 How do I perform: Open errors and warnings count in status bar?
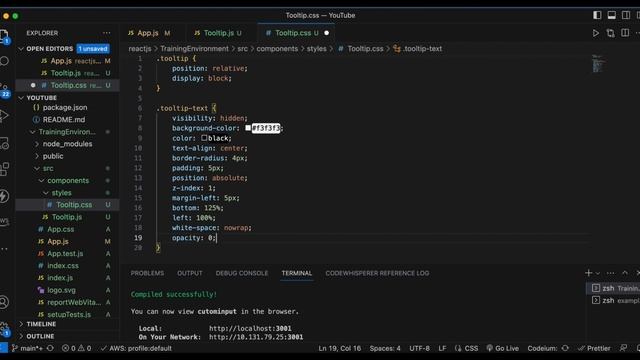coord(76,348)
